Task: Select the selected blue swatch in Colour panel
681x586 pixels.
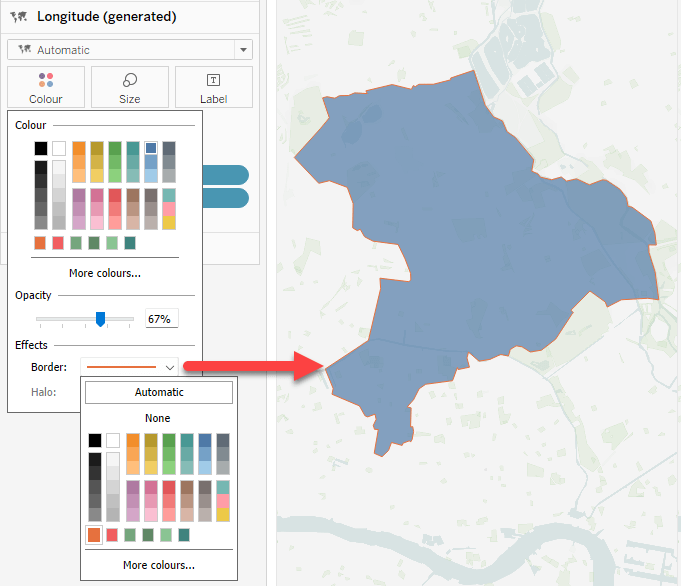Action: 151,148
